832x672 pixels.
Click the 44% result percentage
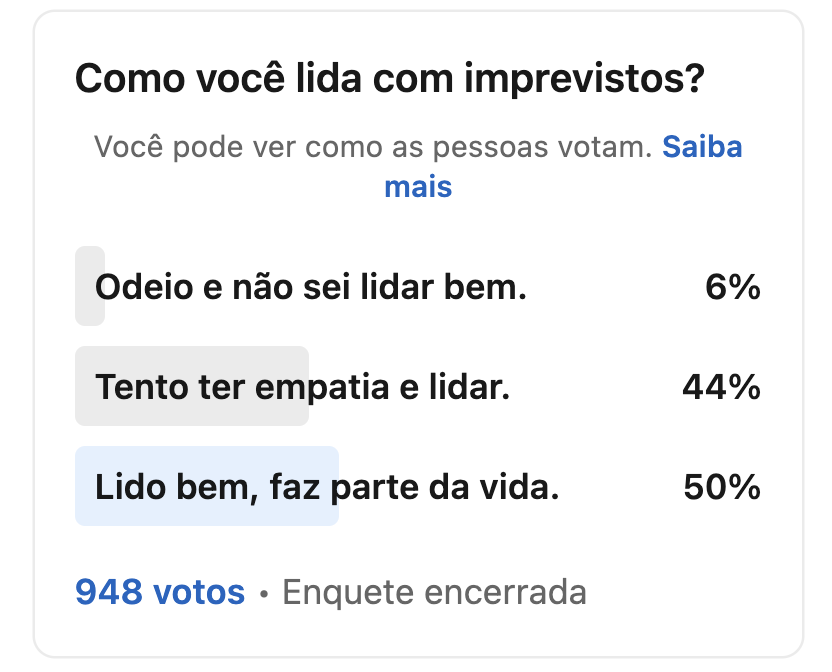(x=721, y=387)
